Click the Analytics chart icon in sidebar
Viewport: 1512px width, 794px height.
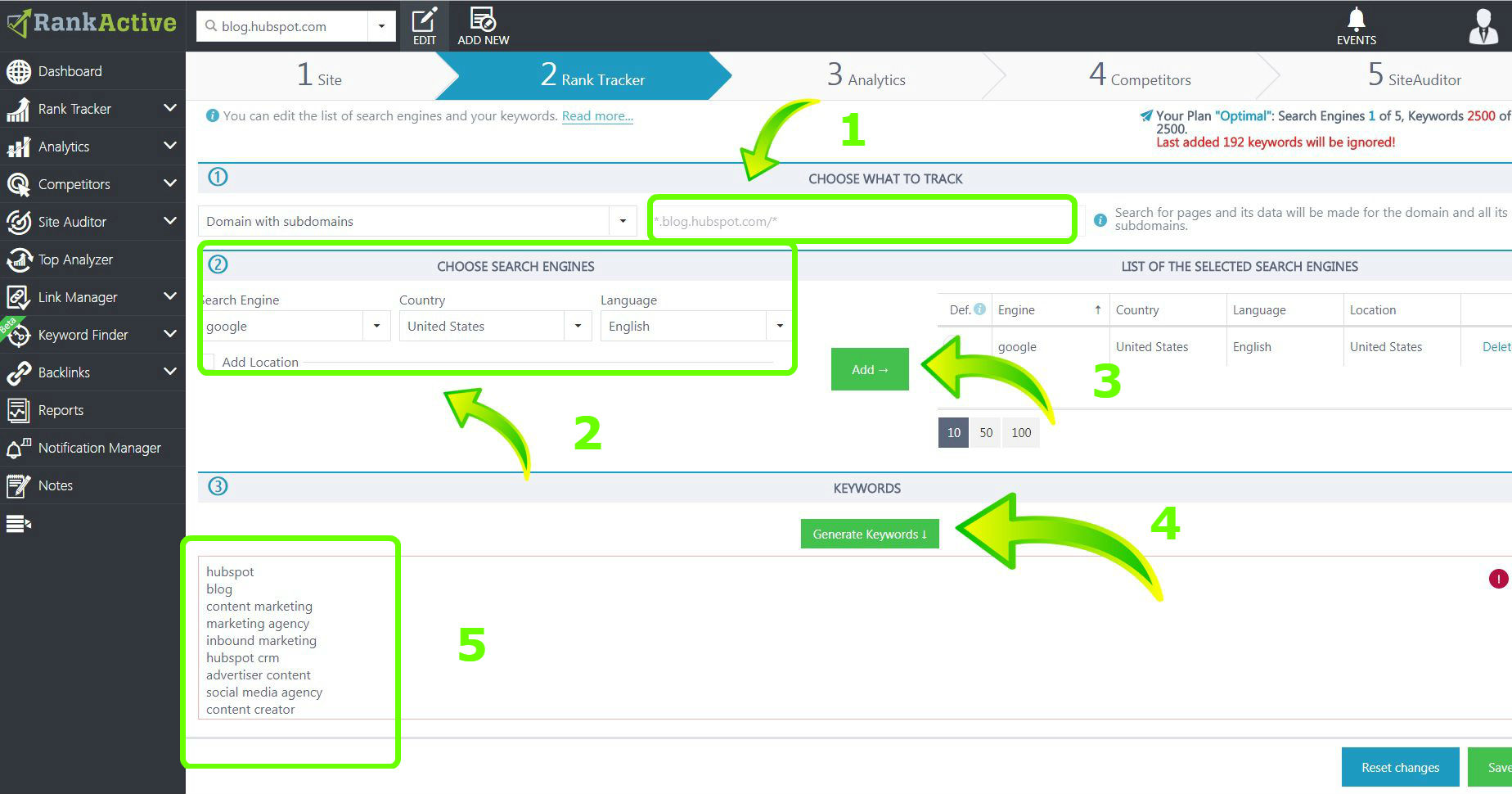point(18,147)
